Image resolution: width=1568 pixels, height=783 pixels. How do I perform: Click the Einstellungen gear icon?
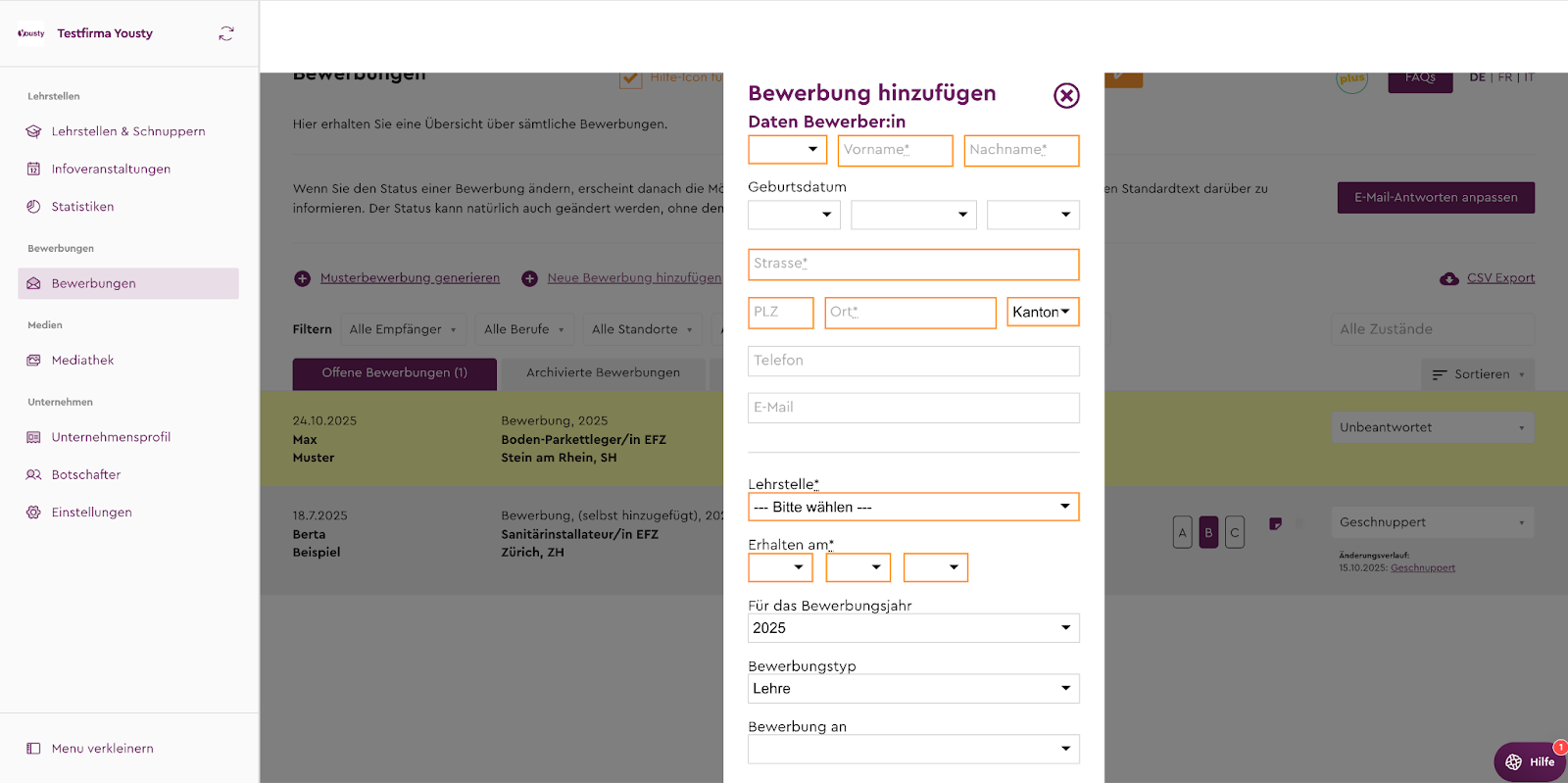pyautogui.click(x=33, y=513)
